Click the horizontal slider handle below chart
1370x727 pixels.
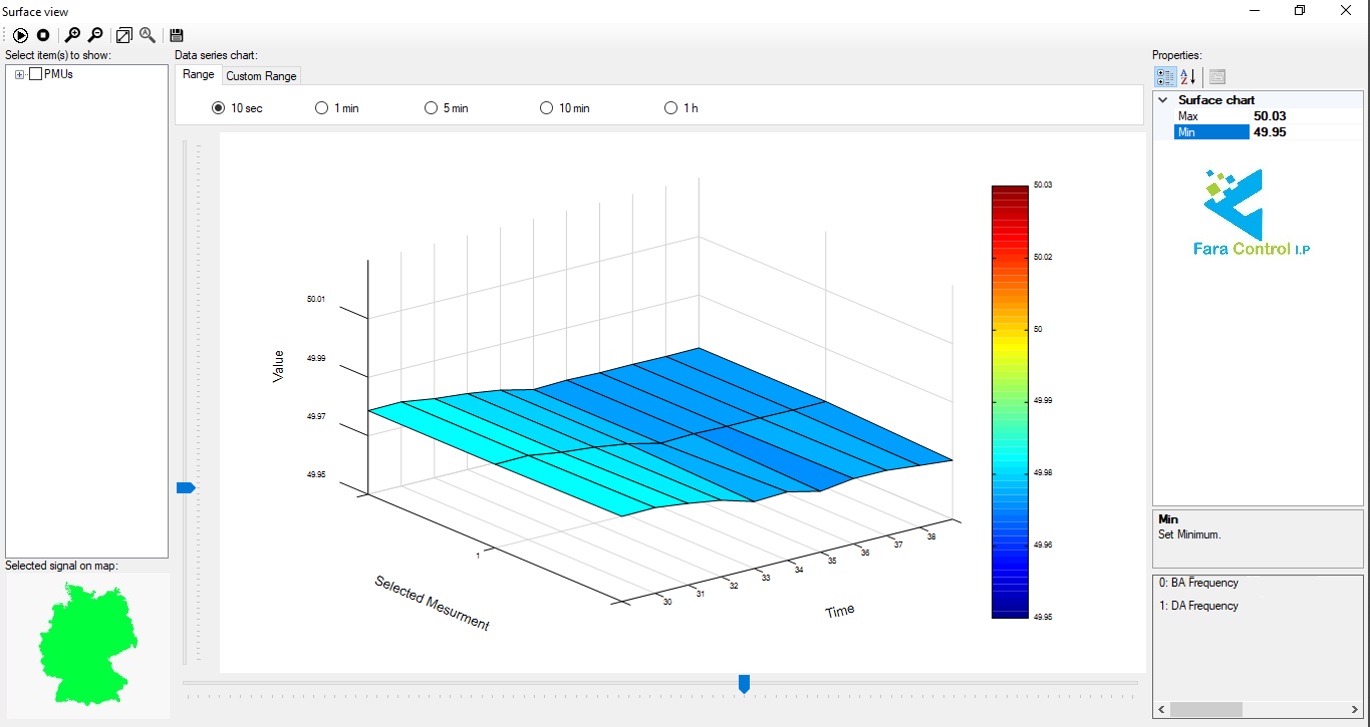click(744, 683)
